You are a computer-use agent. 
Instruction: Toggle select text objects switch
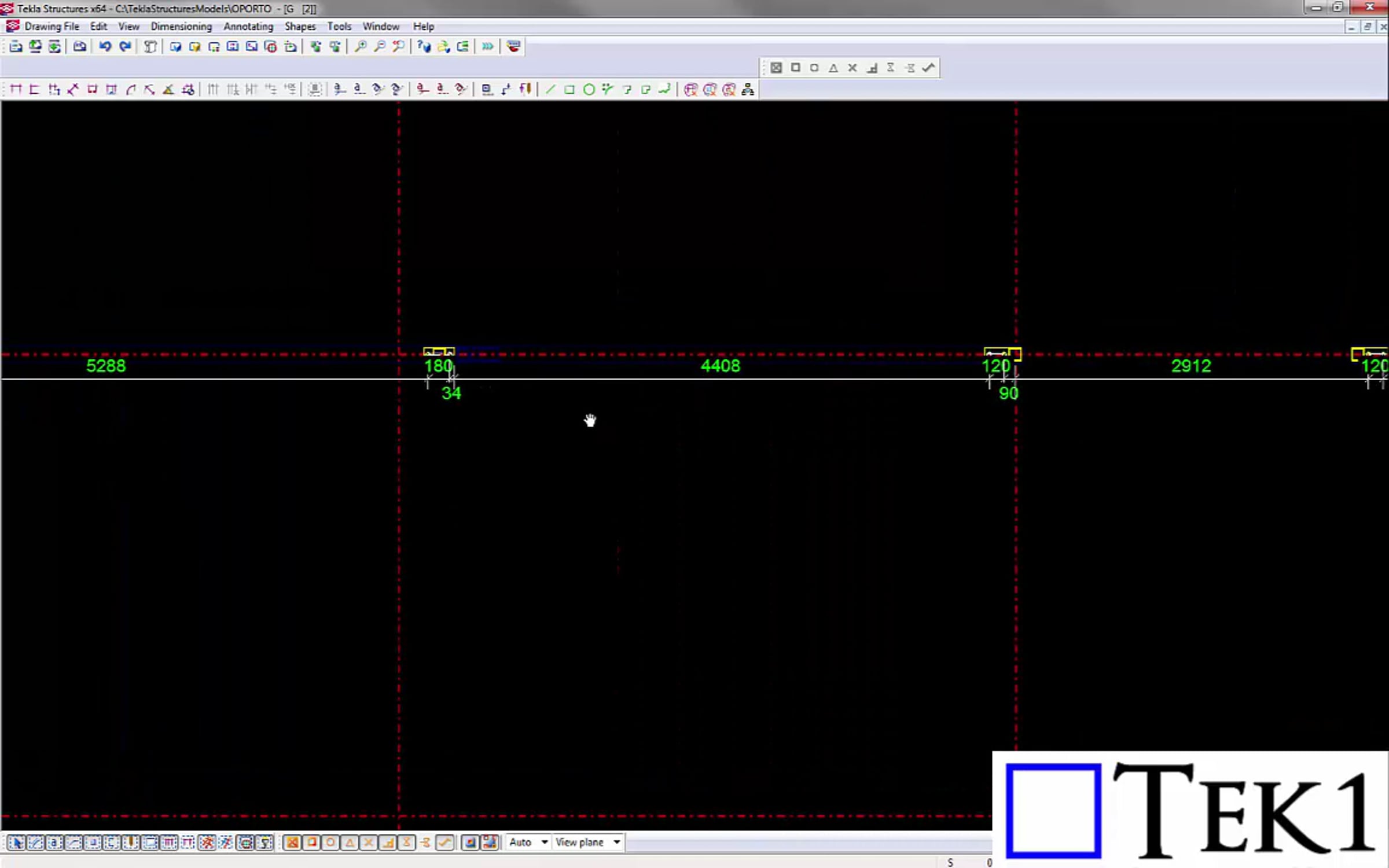pyautogui.click(x=54, y=843)
